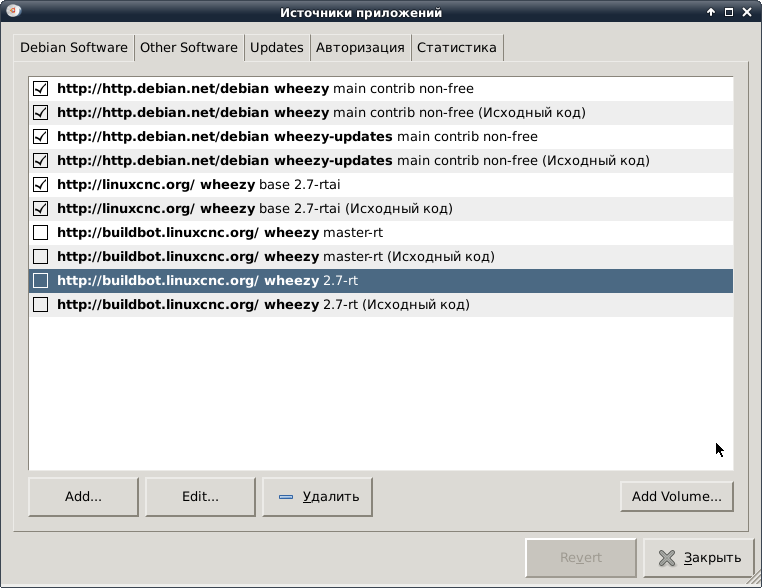Select row http.debian.net wheezy main contrib non-free
The image size is (762, 588).
381,88
